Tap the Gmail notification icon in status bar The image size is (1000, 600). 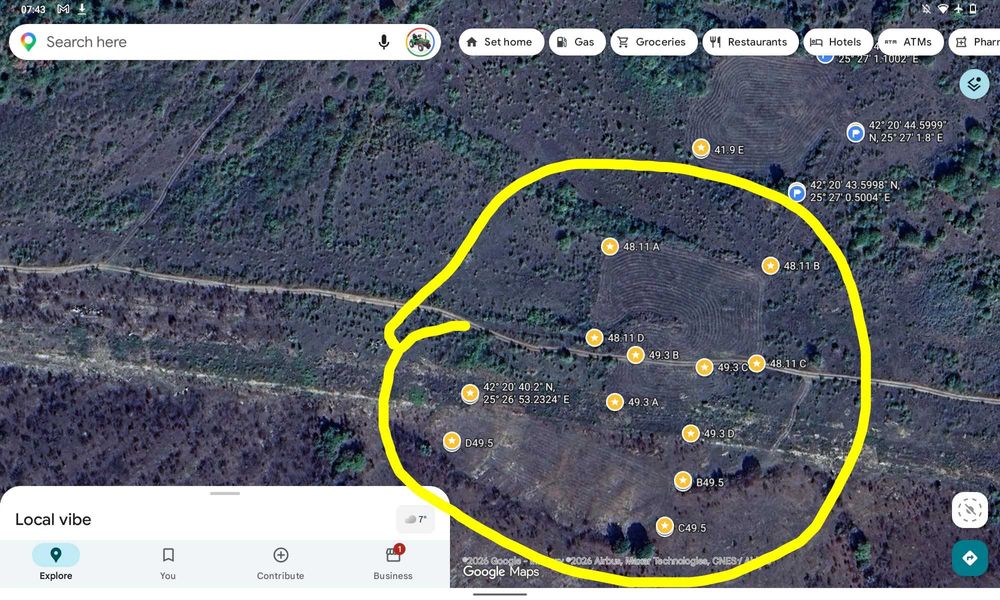pyautogui.click(x=63, y=9)
